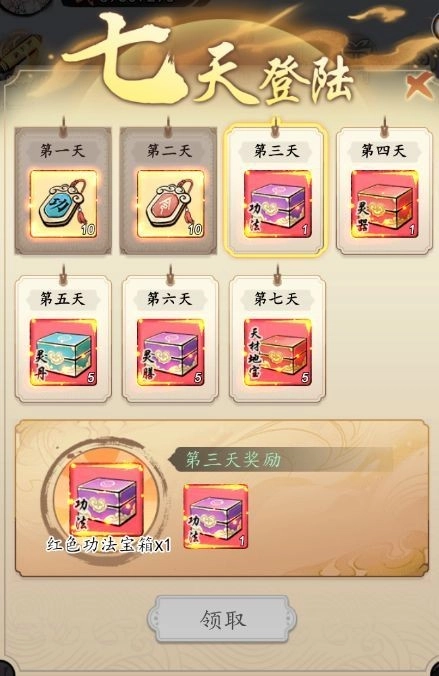Select the blue 功 token on day one
This screenshot has width=439, height=676.
tap(63, 204)
